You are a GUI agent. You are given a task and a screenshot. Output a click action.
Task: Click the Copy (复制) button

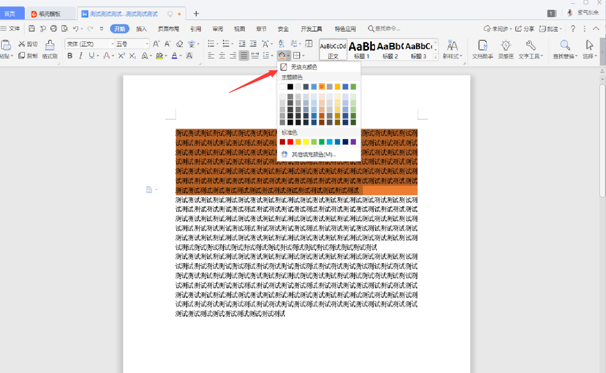[28, 56]
